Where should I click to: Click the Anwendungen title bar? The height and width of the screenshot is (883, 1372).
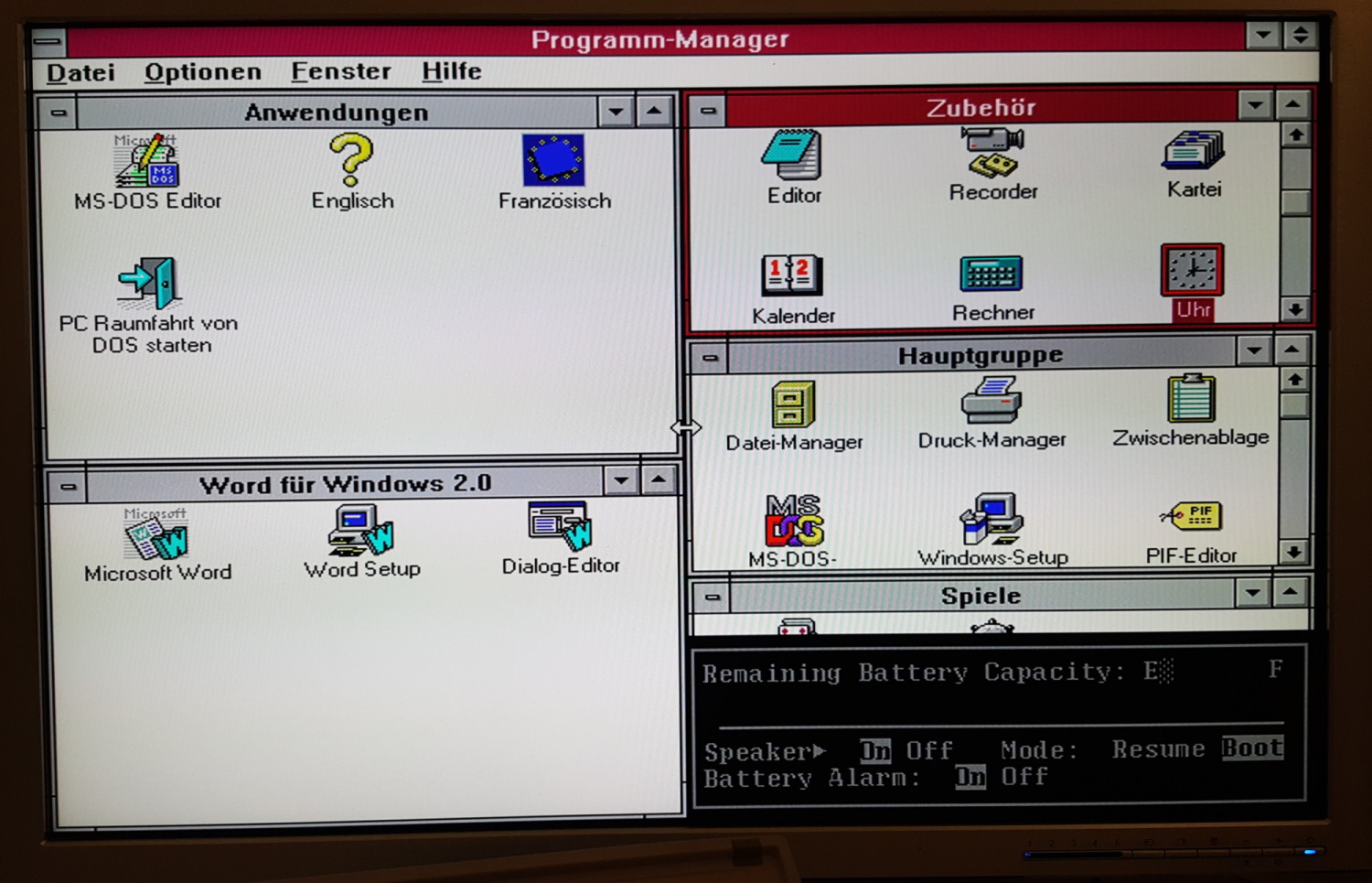337,113
